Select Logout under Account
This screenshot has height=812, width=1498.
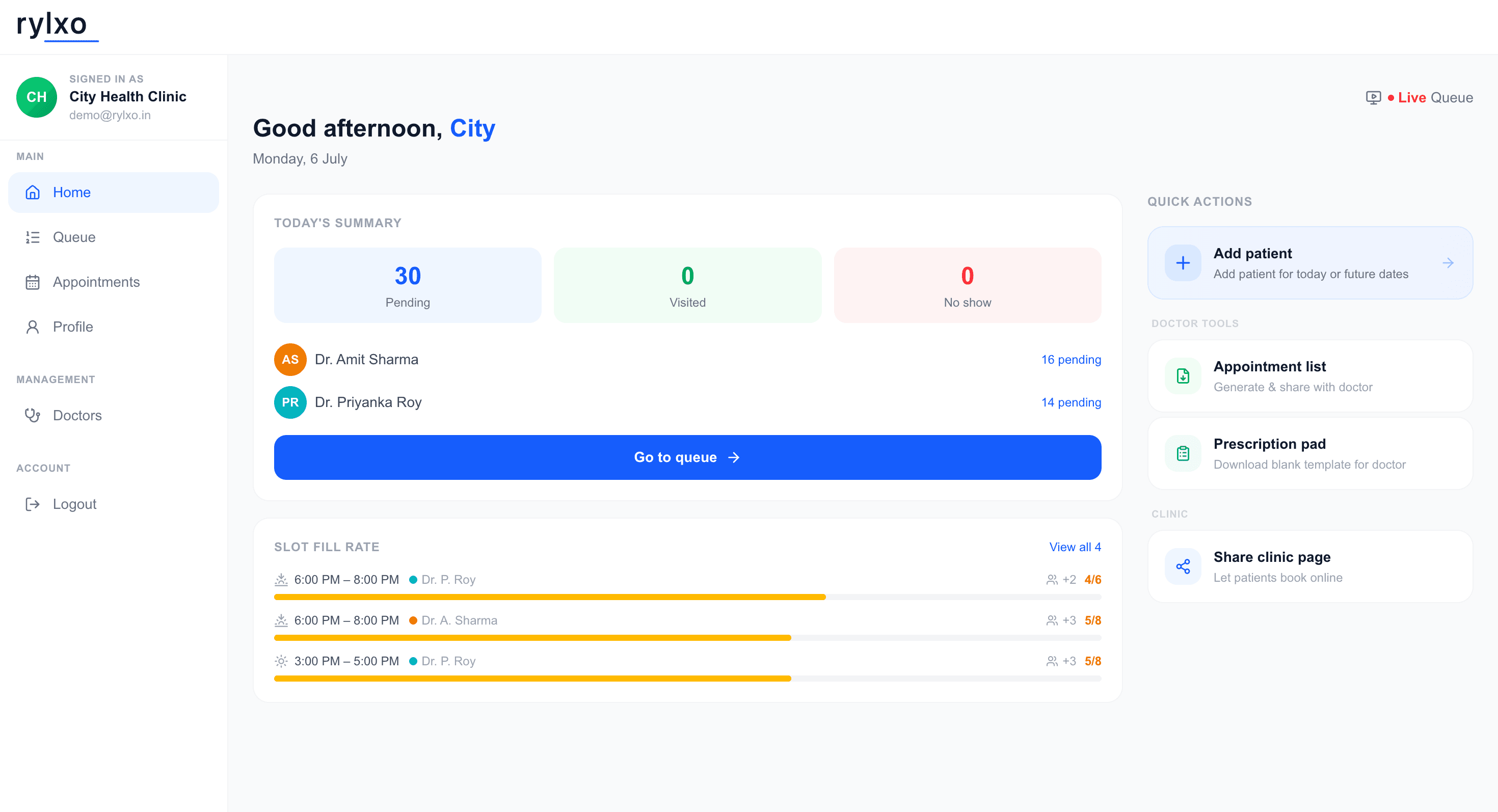pos(114,504)
